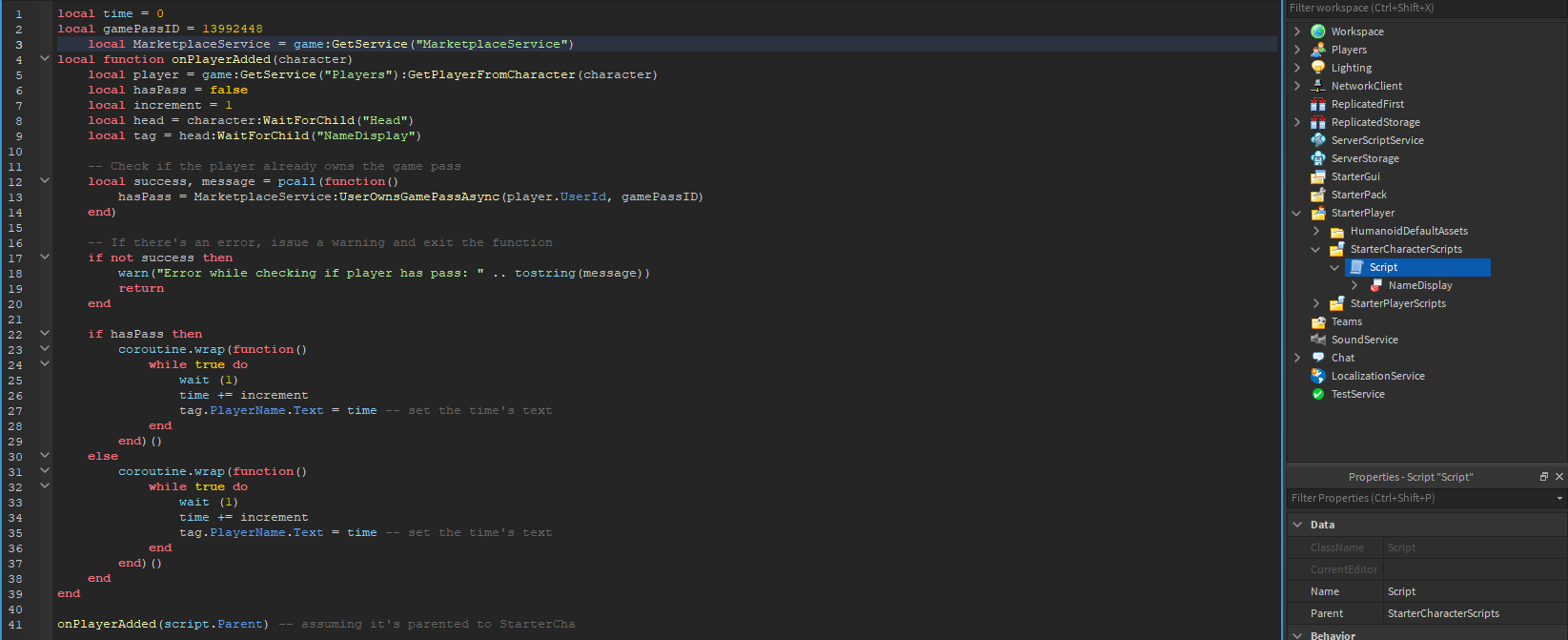Click the Chat bubble icon
This screenshot has width=1568, height=640.
[x=1317, y=358]
